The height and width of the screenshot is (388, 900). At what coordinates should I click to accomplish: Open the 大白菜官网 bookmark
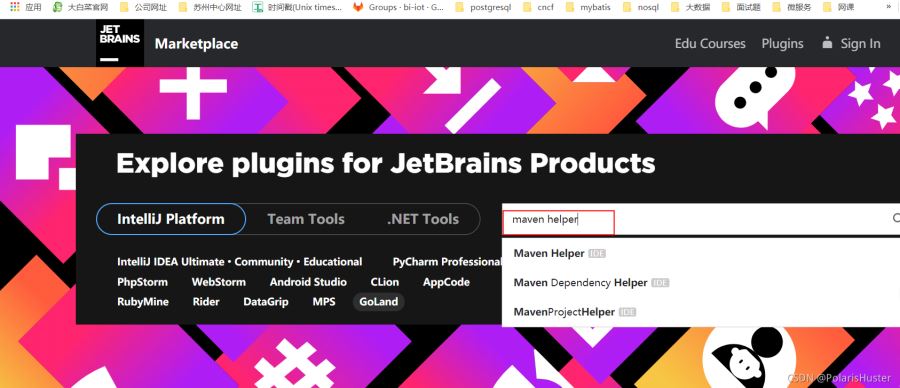tap(80, 7)
